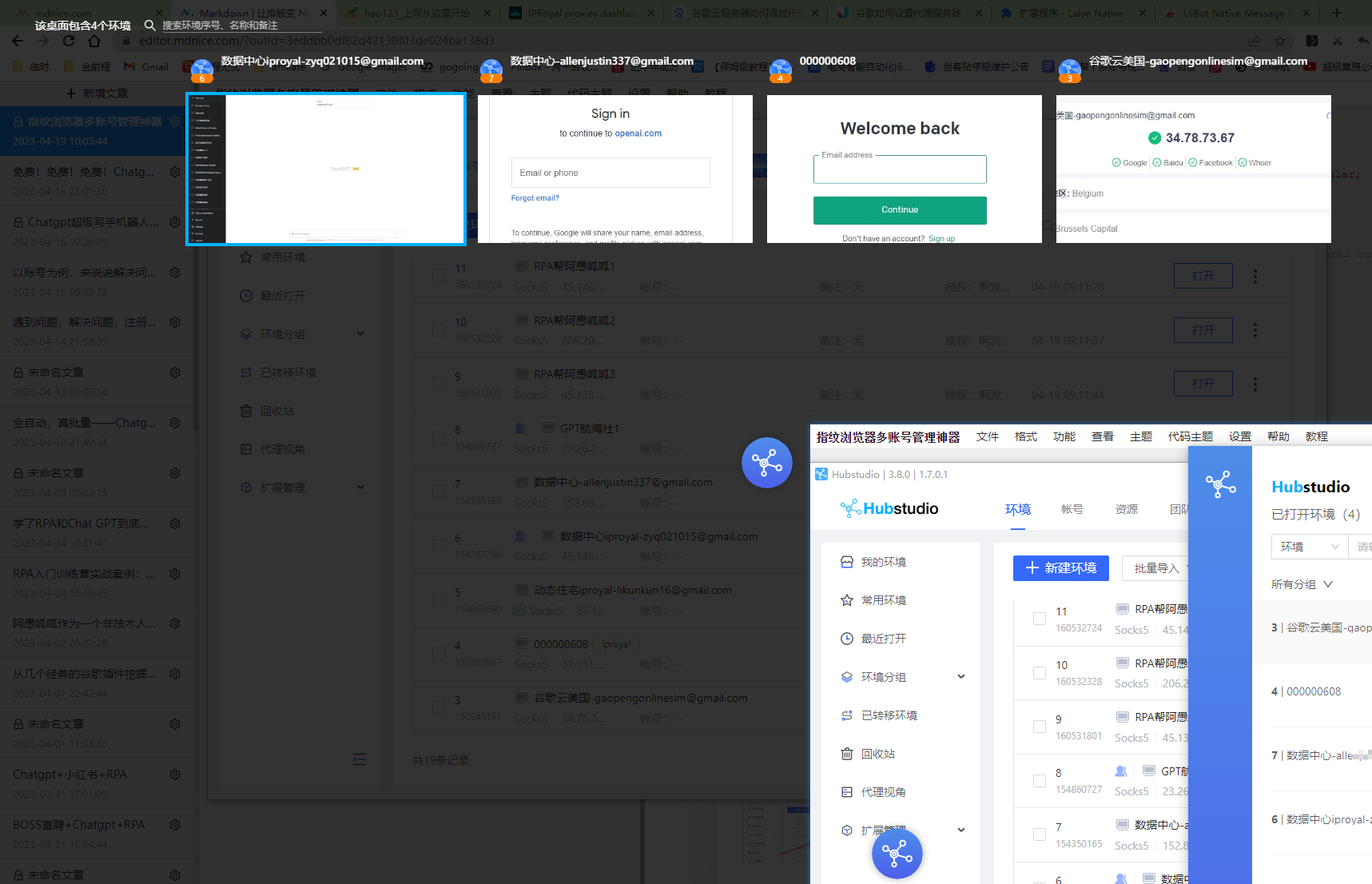Viewport: 1372px width, 884px height.
Task: Click environment badge icon numbered 7
Action: 491,70
